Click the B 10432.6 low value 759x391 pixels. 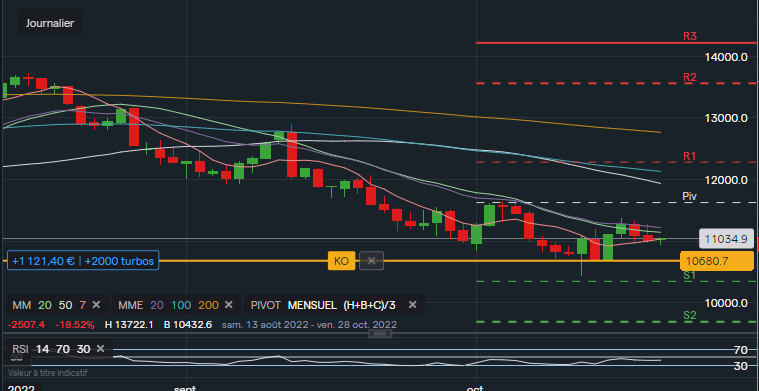click(188, 324)
